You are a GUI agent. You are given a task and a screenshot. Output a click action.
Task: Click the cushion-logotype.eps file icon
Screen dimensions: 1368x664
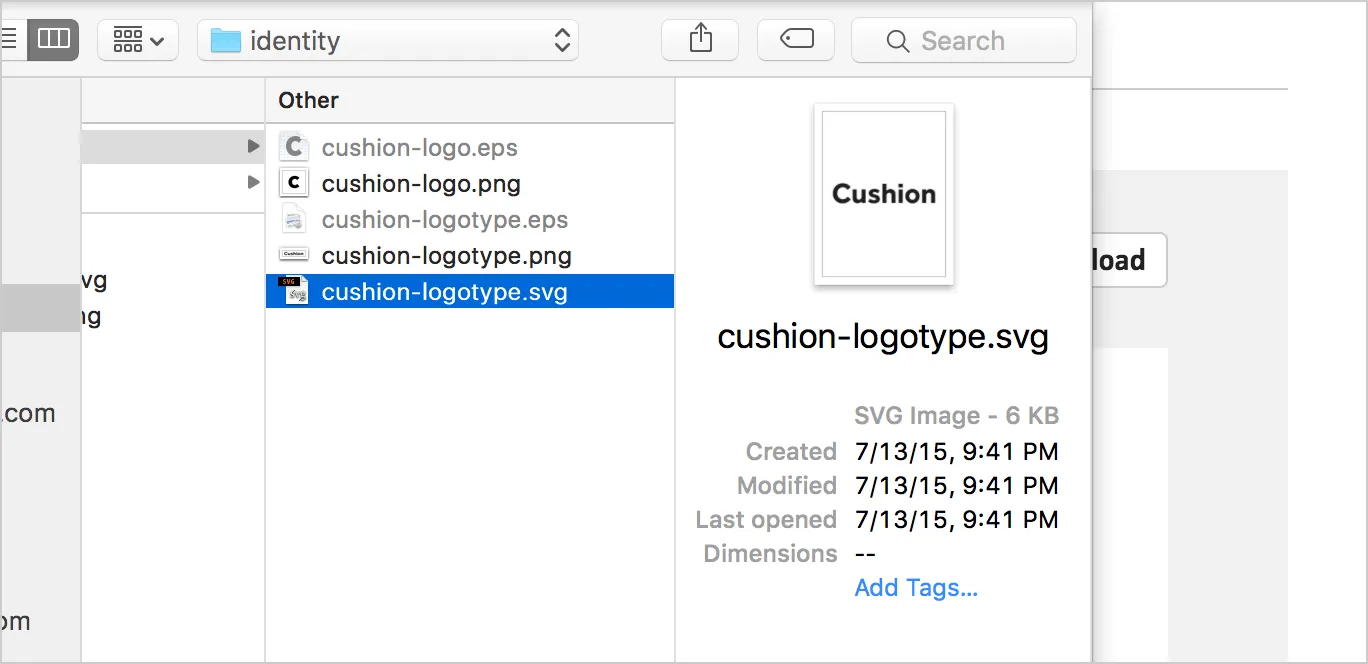coord(294,219)
